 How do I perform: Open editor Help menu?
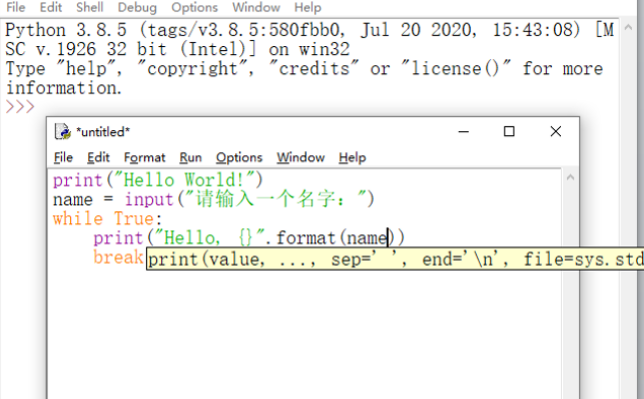pyautogui.click(x=352, y=158)
